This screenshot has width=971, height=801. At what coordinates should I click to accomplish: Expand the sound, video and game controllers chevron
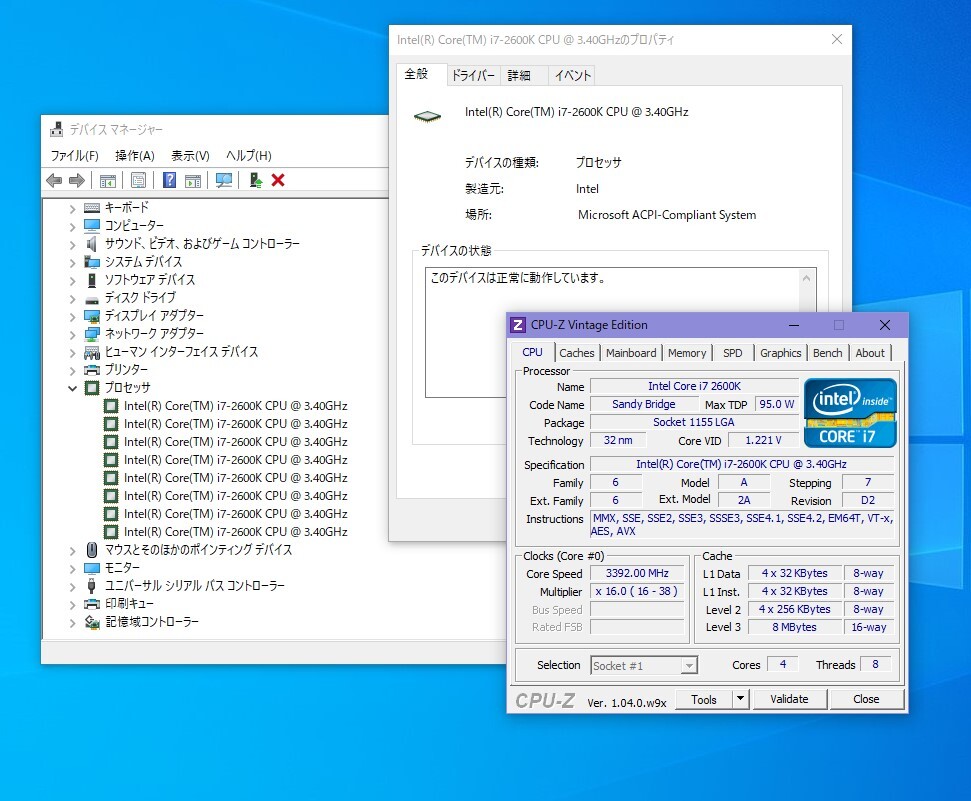tap(72, 245)
